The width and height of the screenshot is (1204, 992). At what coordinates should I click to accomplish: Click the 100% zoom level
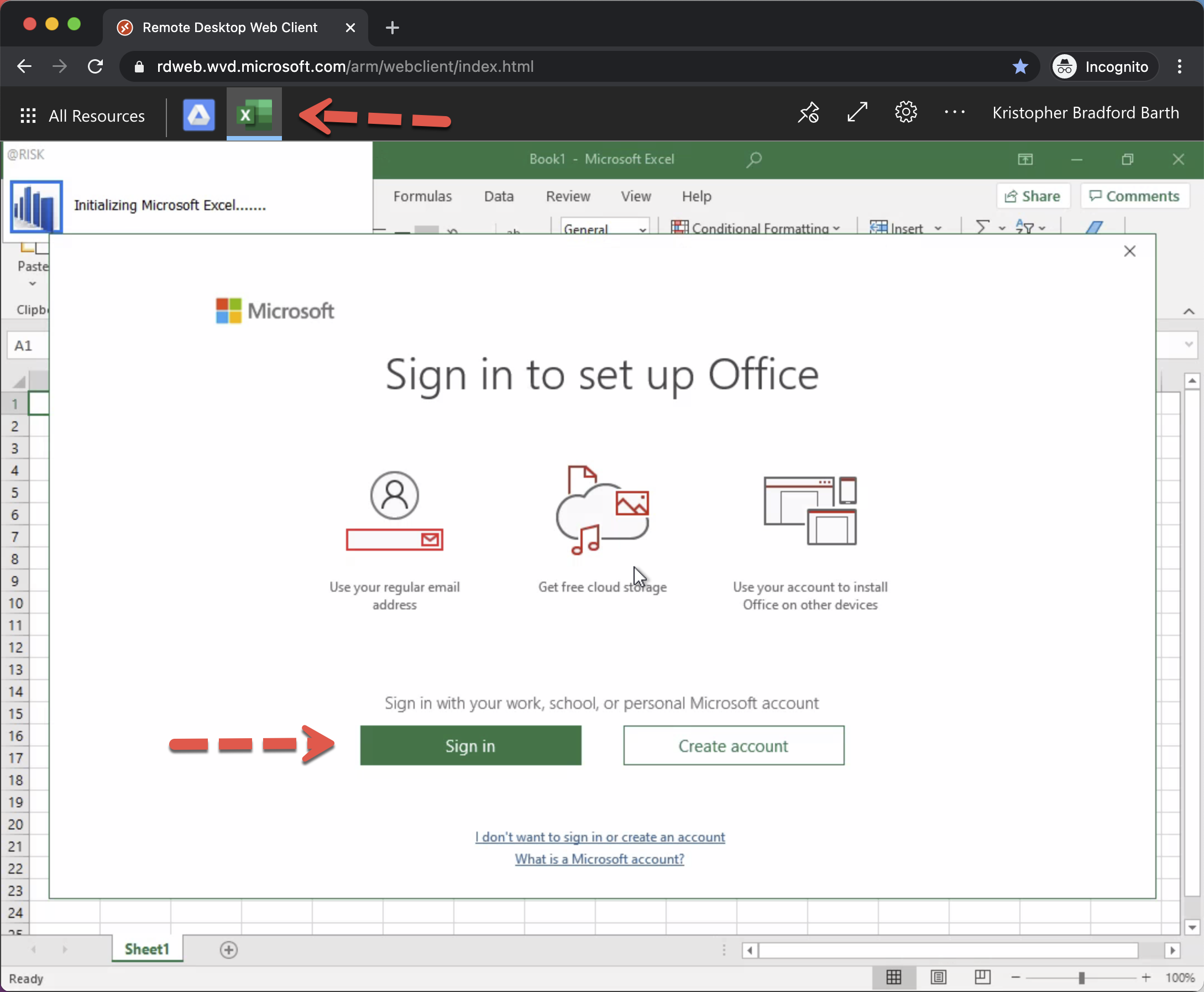1180,978
